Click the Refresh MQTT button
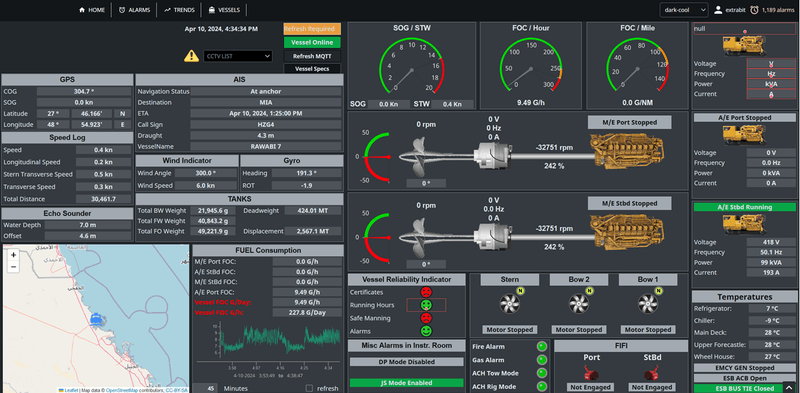The height and width of the screenshot is (393, 800). (312, 56)
